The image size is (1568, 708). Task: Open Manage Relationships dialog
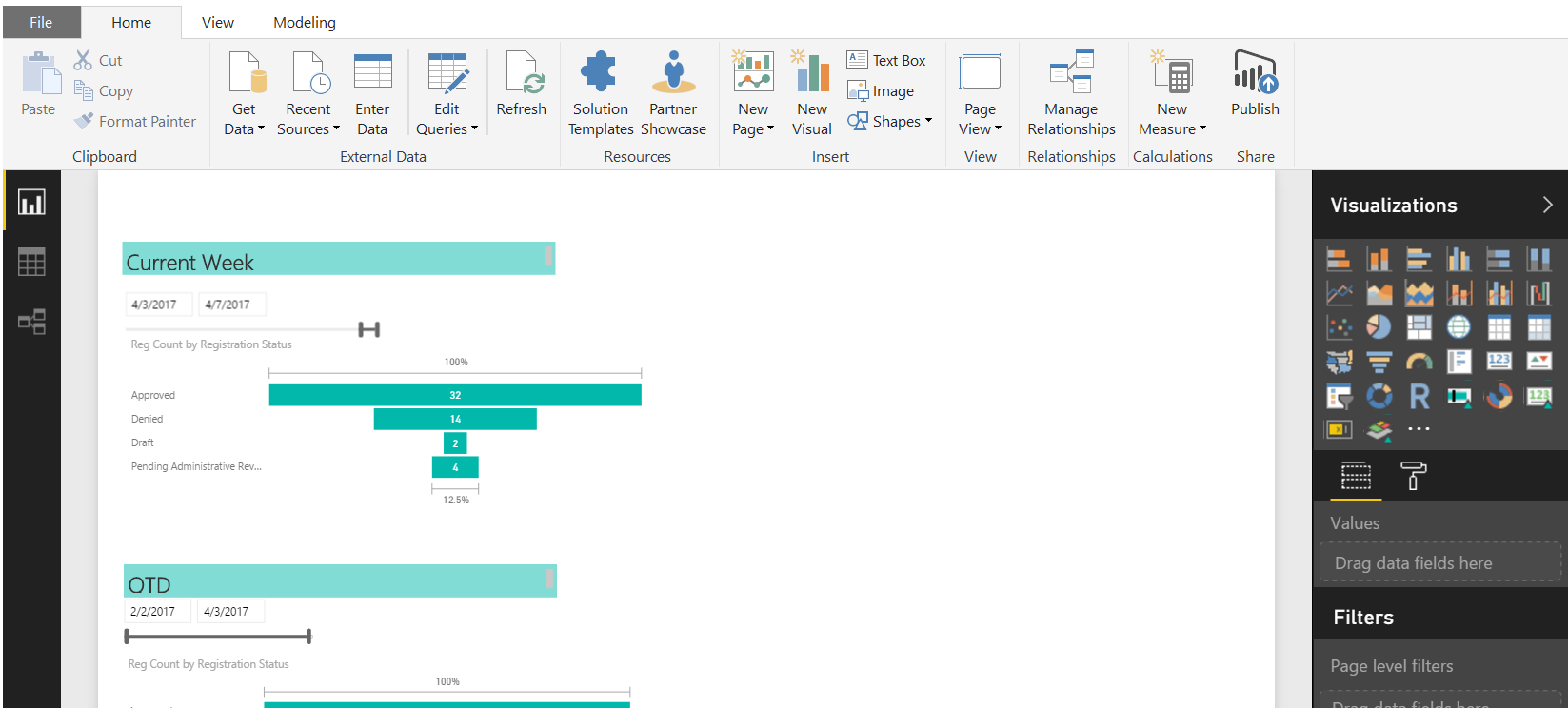[1071, 93]
